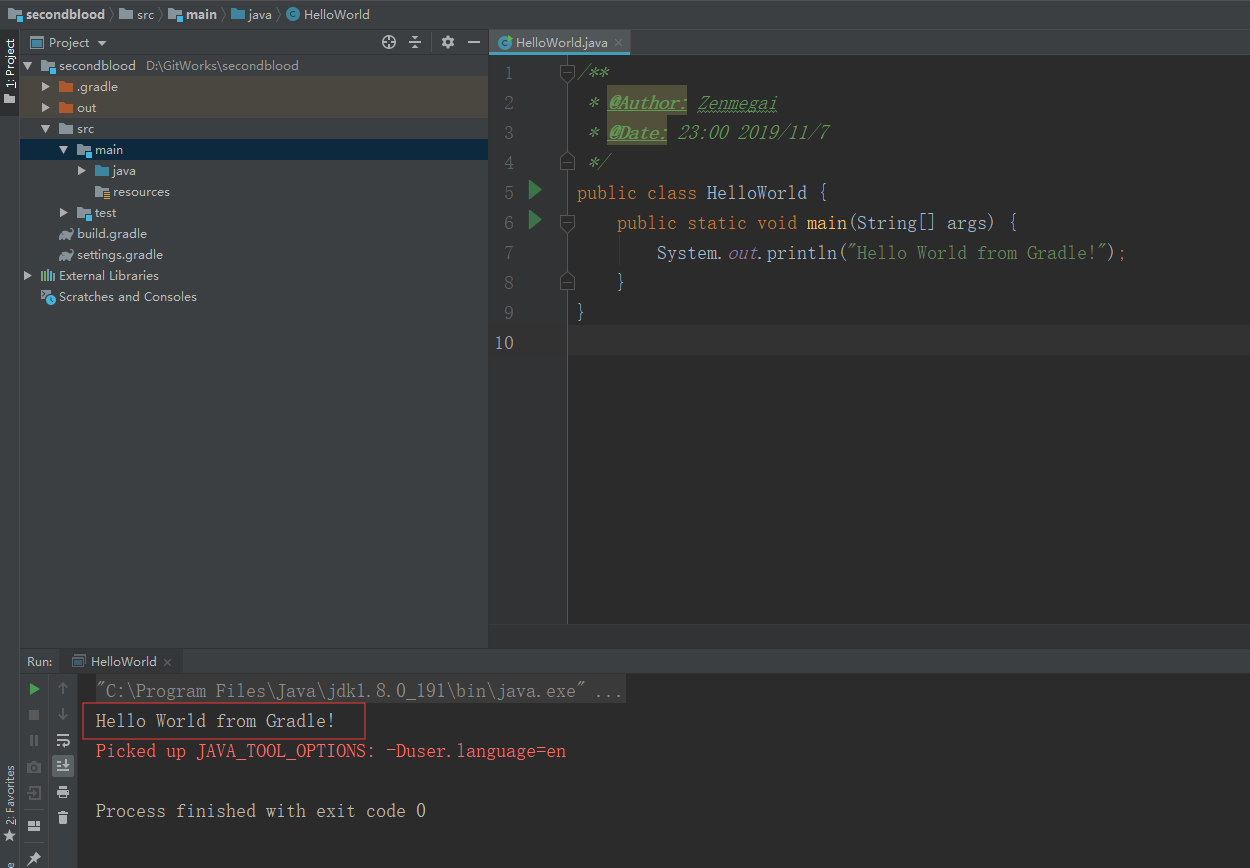Click the Pause Output icon in Run panel
Image resolution: width=1250 pixels, height=868 pixels.
coord(34,740)
